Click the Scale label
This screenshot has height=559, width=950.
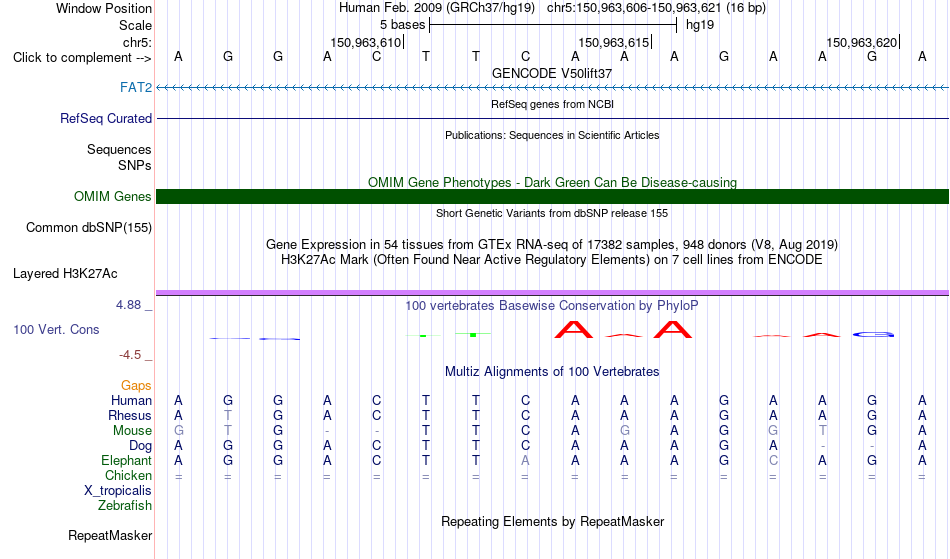click(135, 25)
